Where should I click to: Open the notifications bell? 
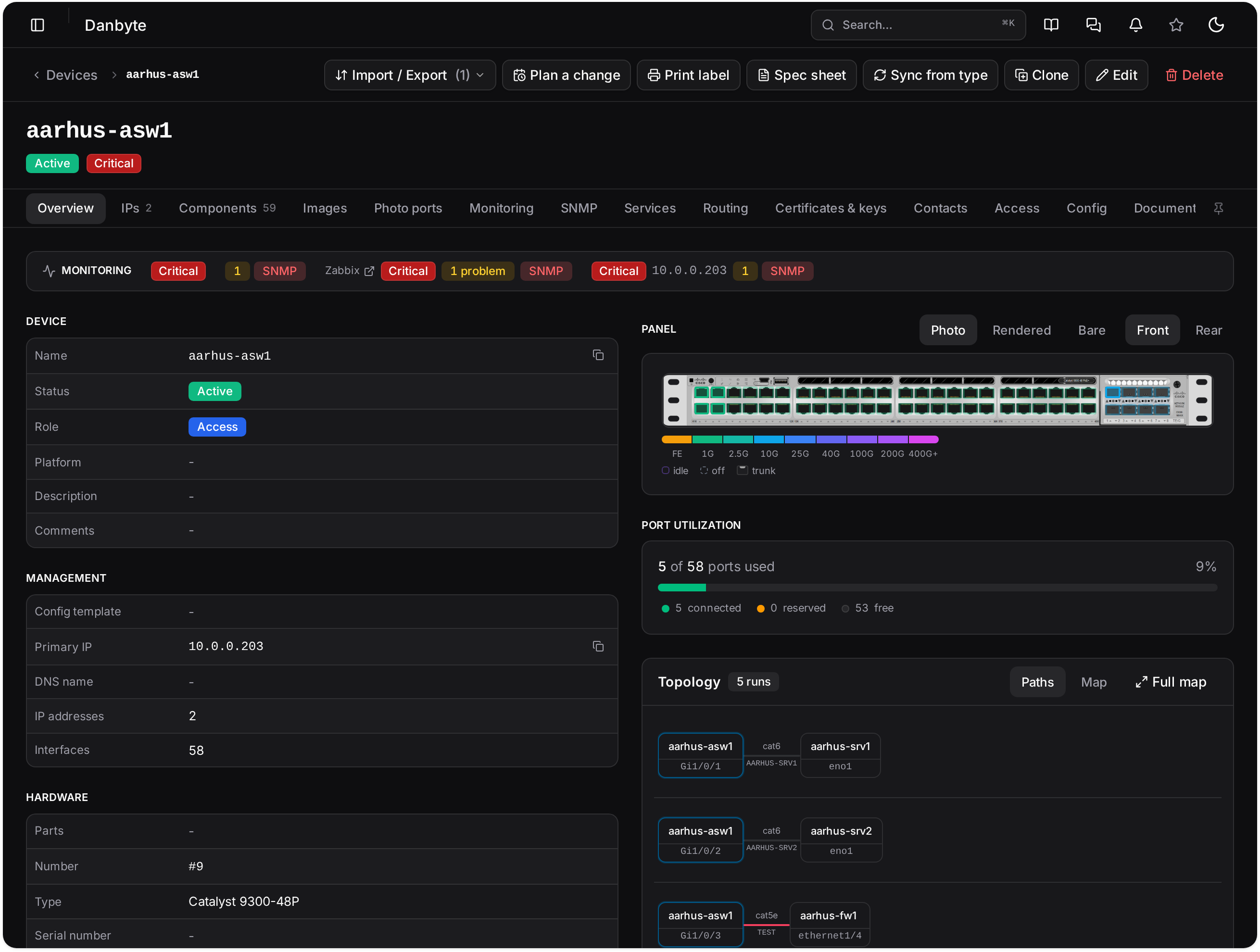1136,25
